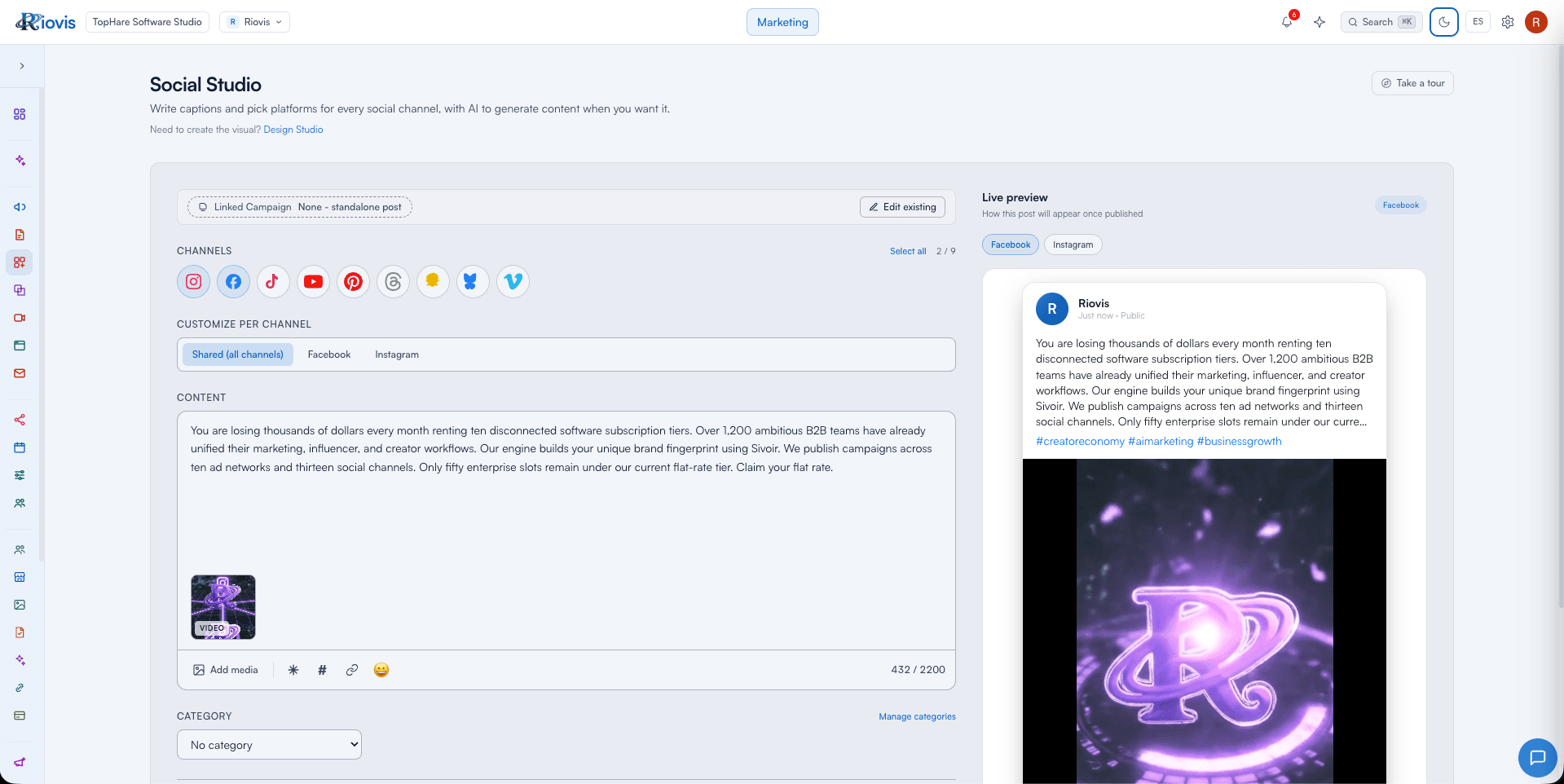Click the Marketing header button
This screenshot has height=784, width=1564.
(x=782, y=22)
